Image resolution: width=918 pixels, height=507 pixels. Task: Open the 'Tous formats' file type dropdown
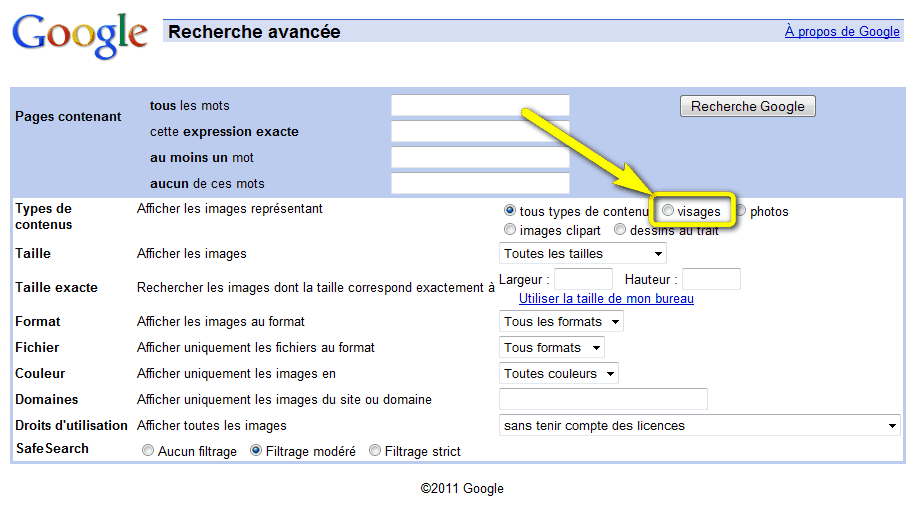click(x=552, y=347)
